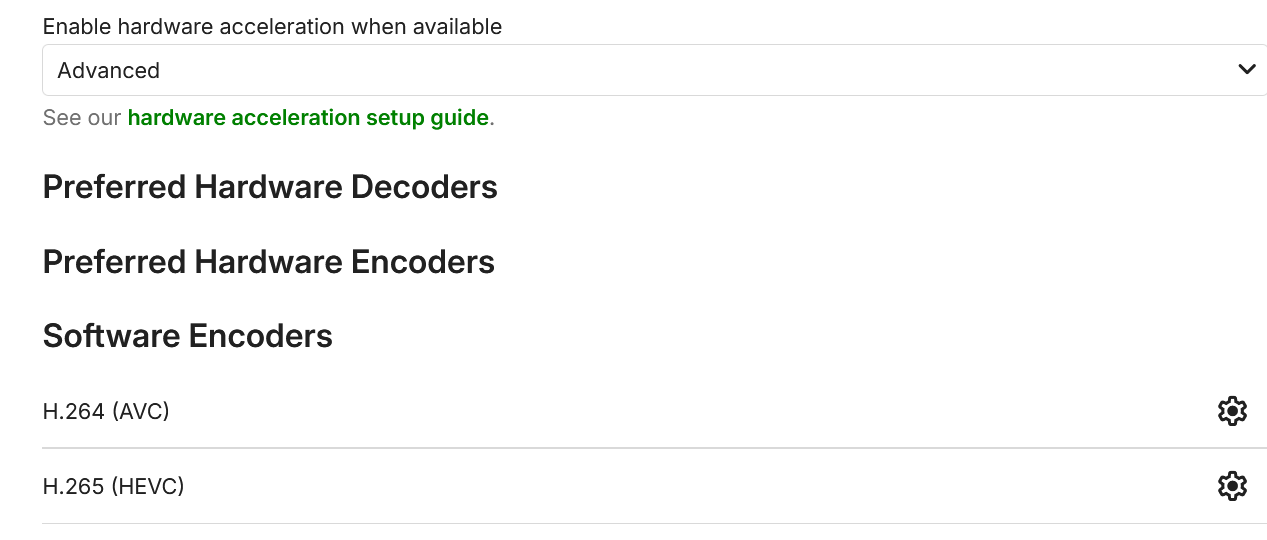The image size is (1267, 540).
Task: Click the hardware acceleration dropdown chevron arrow
Action: (1247, 70)
